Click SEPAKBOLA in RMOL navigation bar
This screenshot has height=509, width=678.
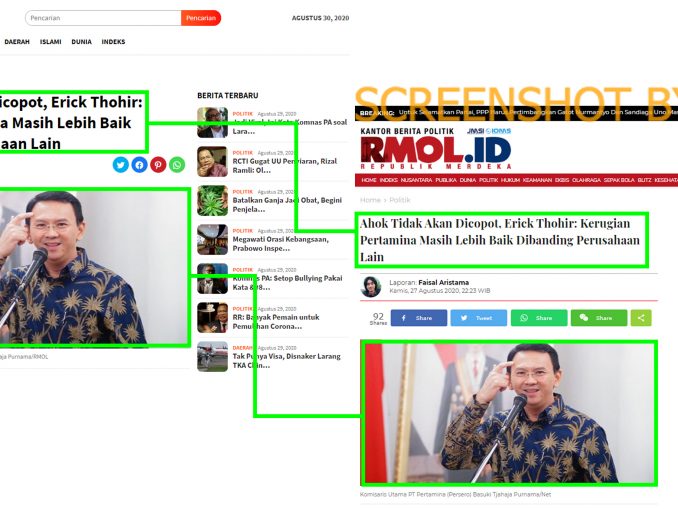(619, 180)
